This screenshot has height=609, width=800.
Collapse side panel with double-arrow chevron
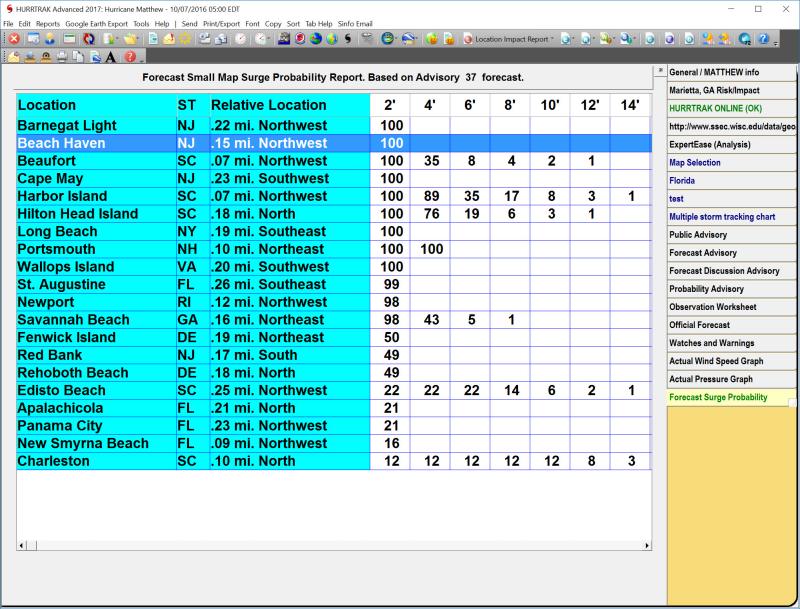(x=659, y=72)
